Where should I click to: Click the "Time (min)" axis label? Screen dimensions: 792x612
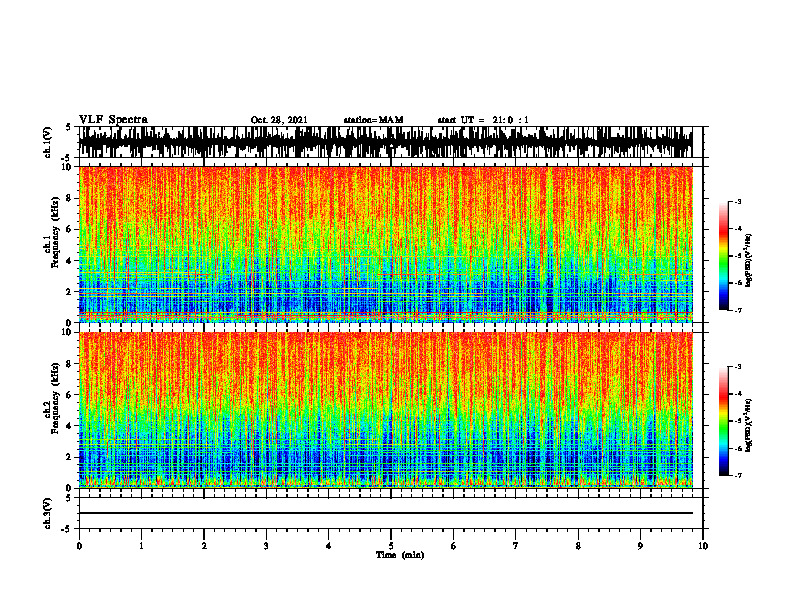(400, 555)
